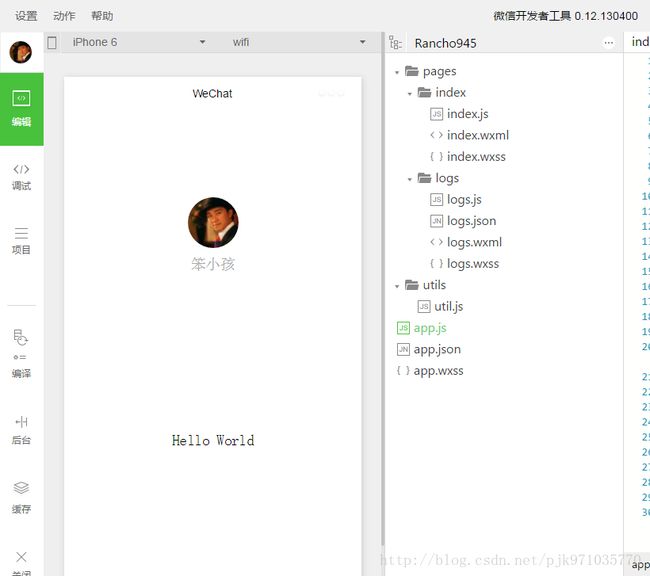Click the JS icon beside index.js
The width and height of the screenshot is (650, 576).
437,114
